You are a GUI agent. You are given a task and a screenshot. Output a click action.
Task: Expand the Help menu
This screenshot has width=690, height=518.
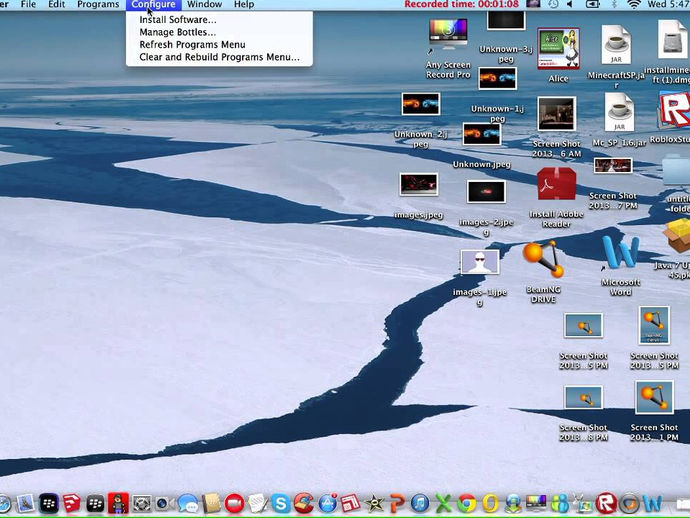244,5
